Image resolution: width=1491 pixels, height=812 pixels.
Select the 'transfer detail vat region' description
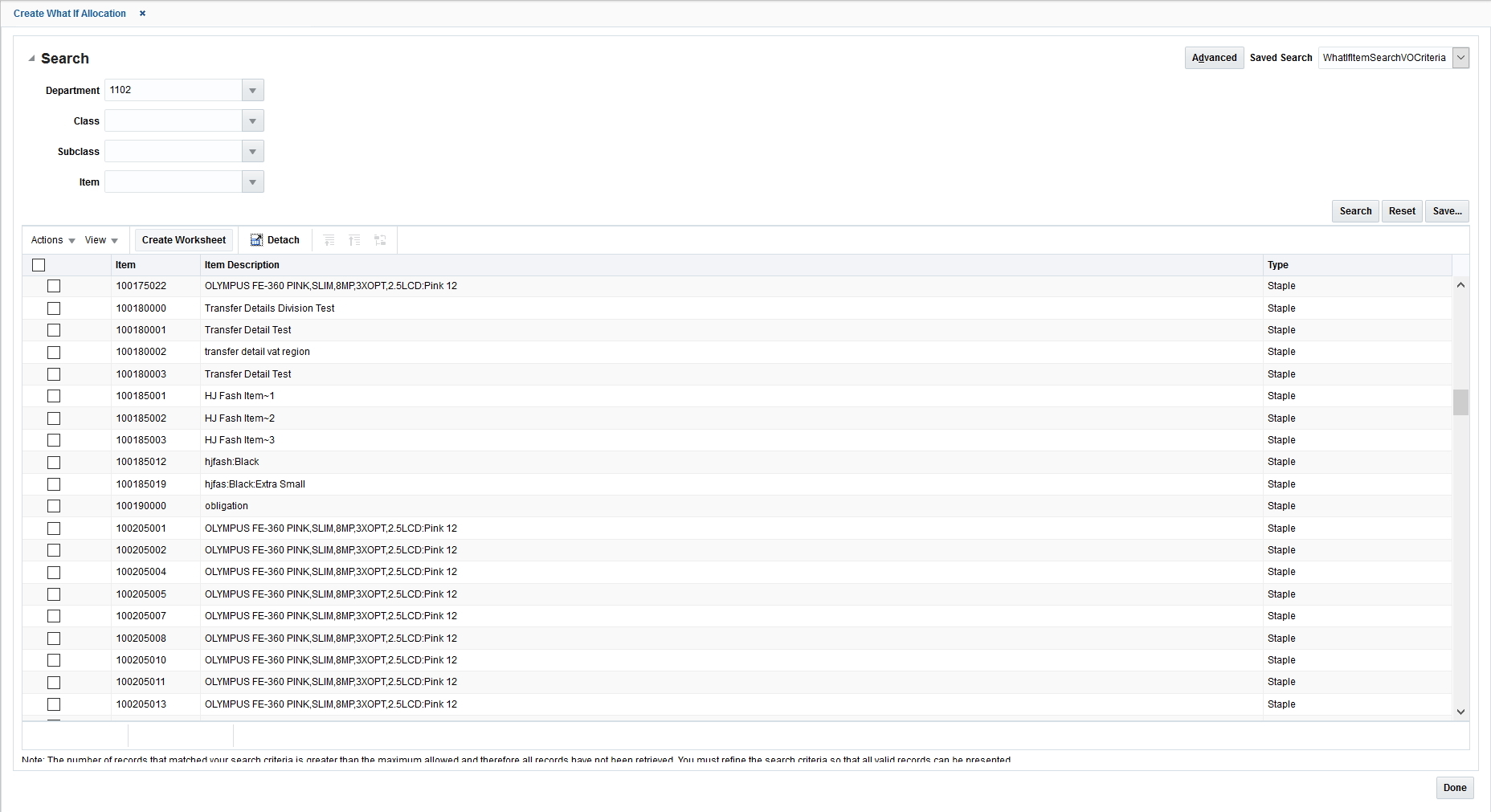coord(257,352)
